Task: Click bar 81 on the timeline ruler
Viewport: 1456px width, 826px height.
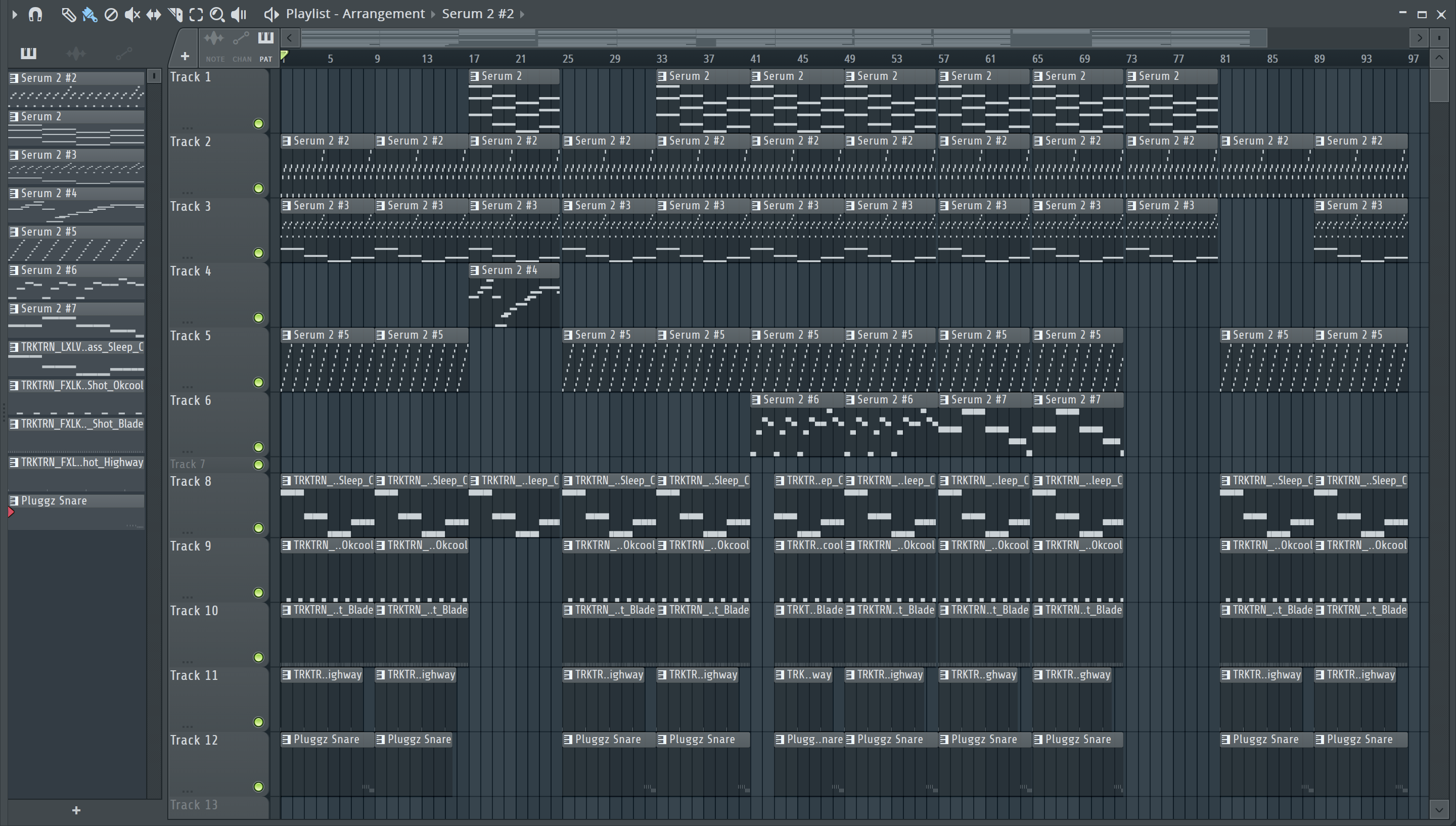Action: [x=1225, y=59]
